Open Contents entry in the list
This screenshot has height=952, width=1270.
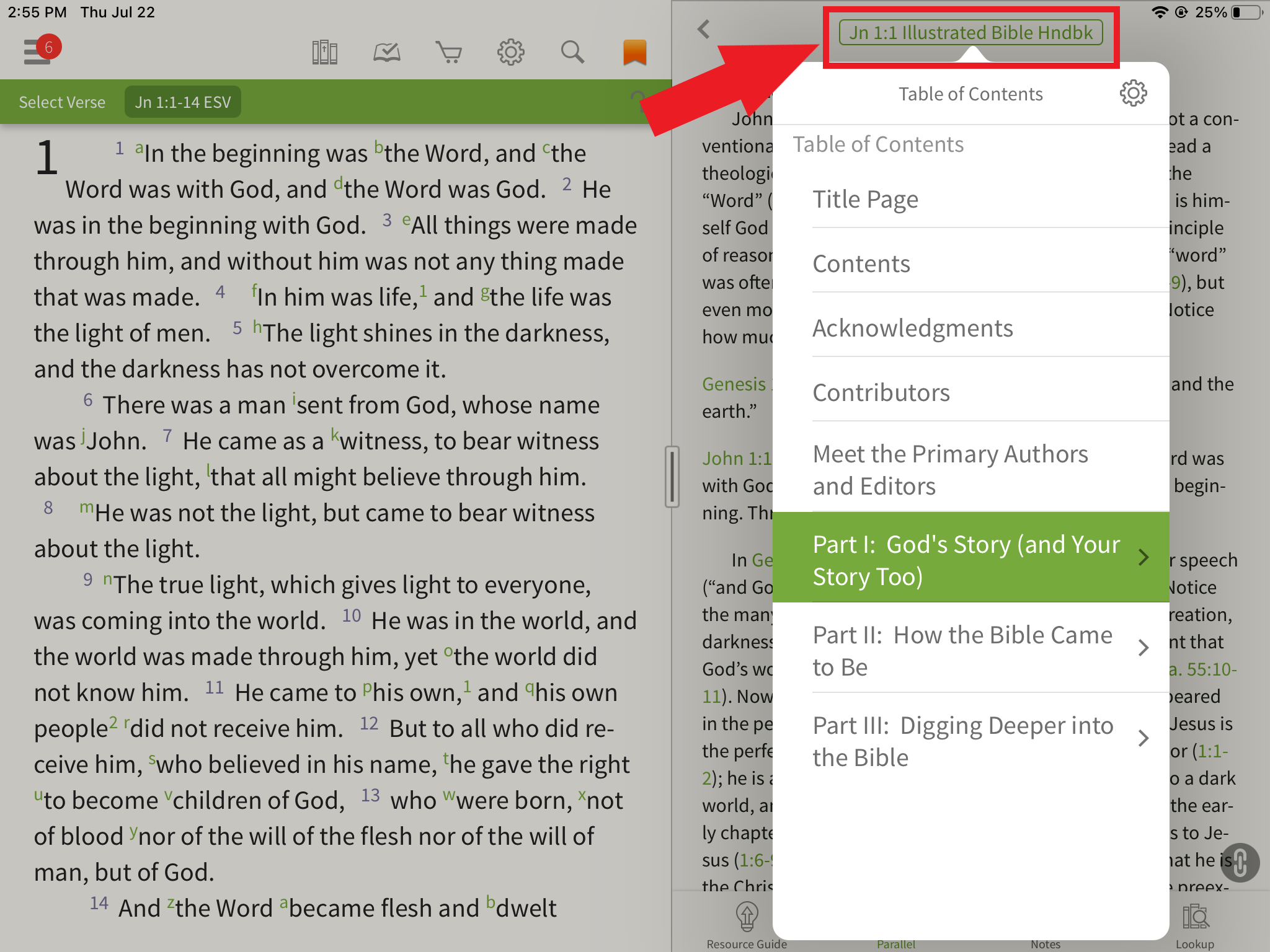click(x=971, y=264)
